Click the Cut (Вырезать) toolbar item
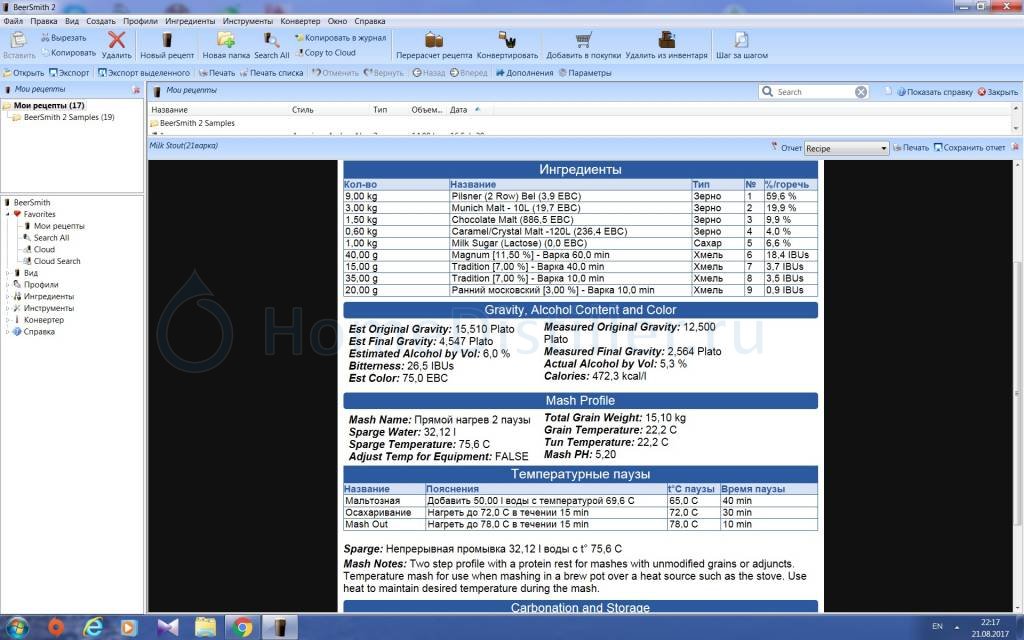Image resolution: width=1024 pixels, height=640 pixels. pos(63,38)
